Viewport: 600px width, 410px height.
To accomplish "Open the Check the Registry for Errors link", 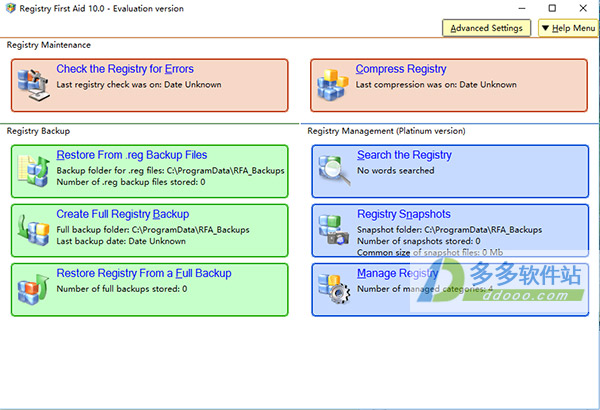I will tap(125, 69).
